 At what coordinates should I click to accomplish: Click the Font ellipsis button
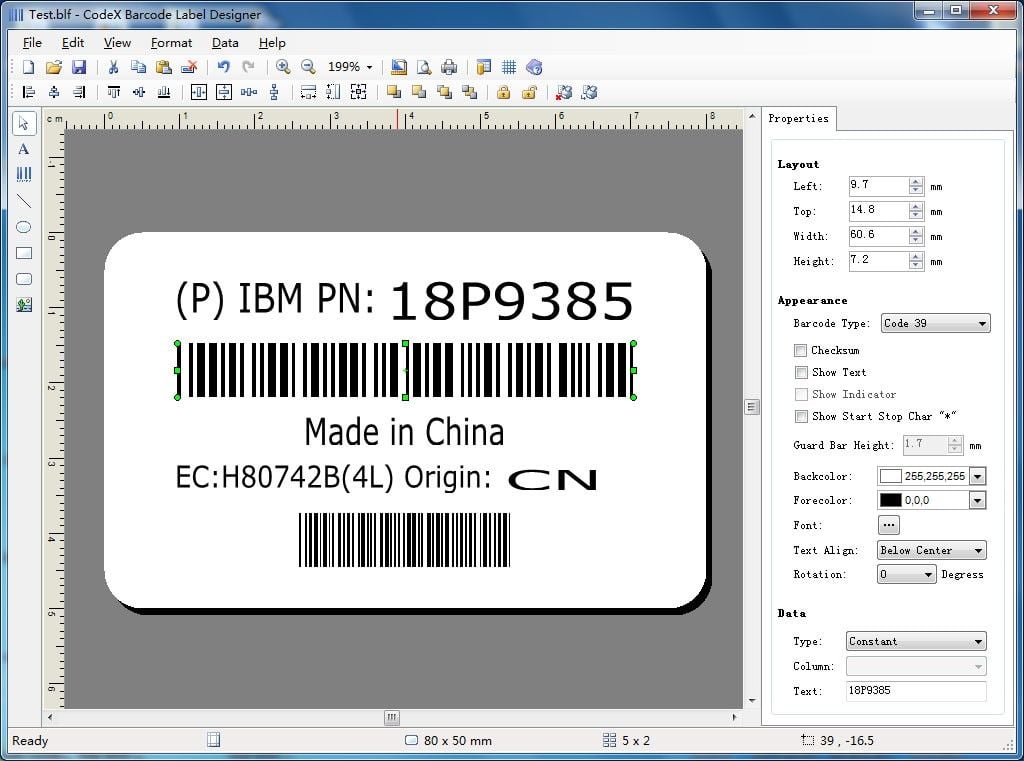(888, 525)
